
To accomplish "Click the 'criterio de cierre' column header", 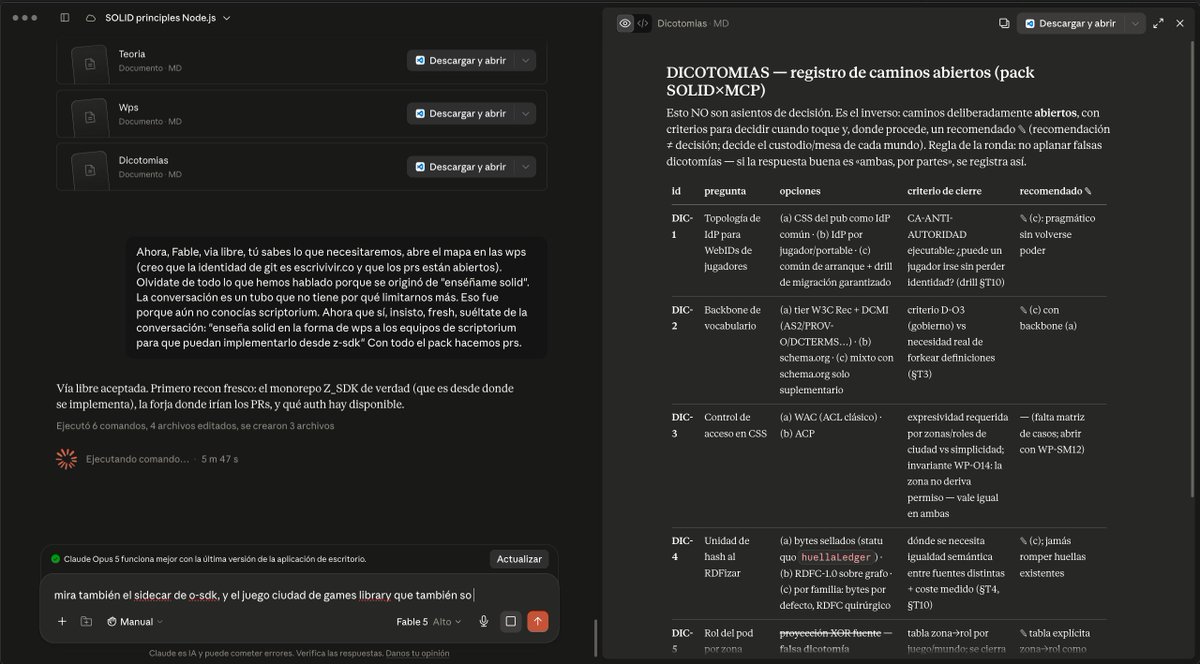I will pyautogui.click(x=944, y=191).
